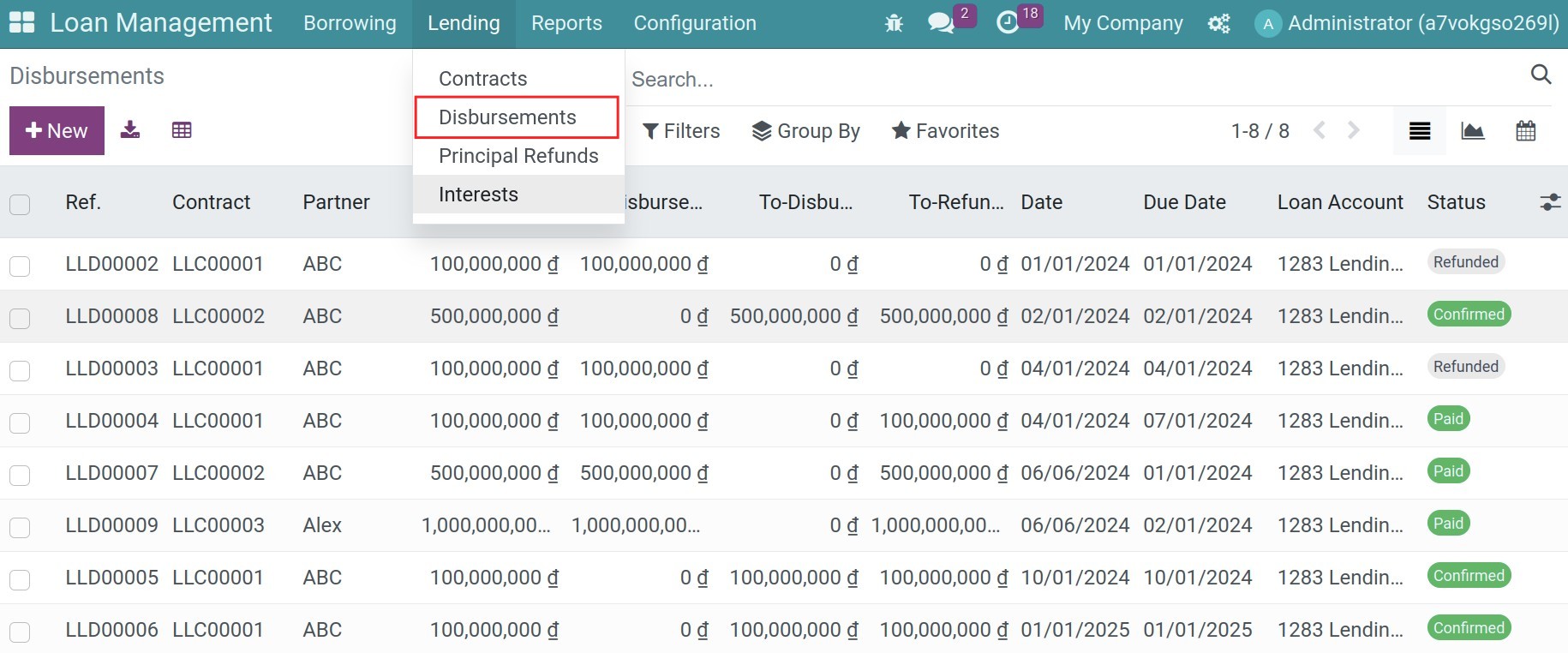This screenshot has width=1568, height=653.
Task: Click the debug bug icon
Action: pos(894,23)
